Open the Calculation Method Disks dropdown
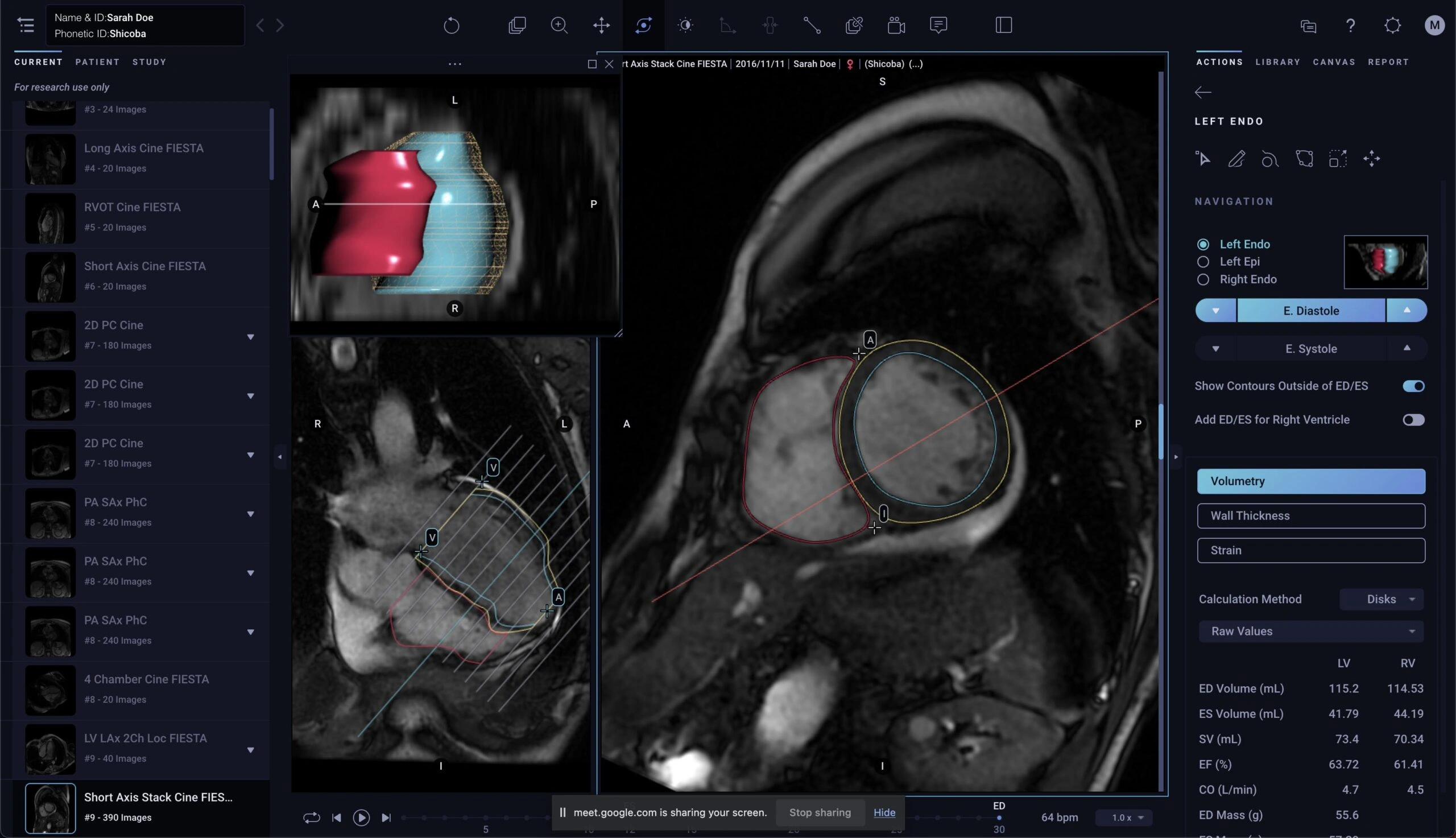This screenshot has height=838, width=1456. point(1382,599)
